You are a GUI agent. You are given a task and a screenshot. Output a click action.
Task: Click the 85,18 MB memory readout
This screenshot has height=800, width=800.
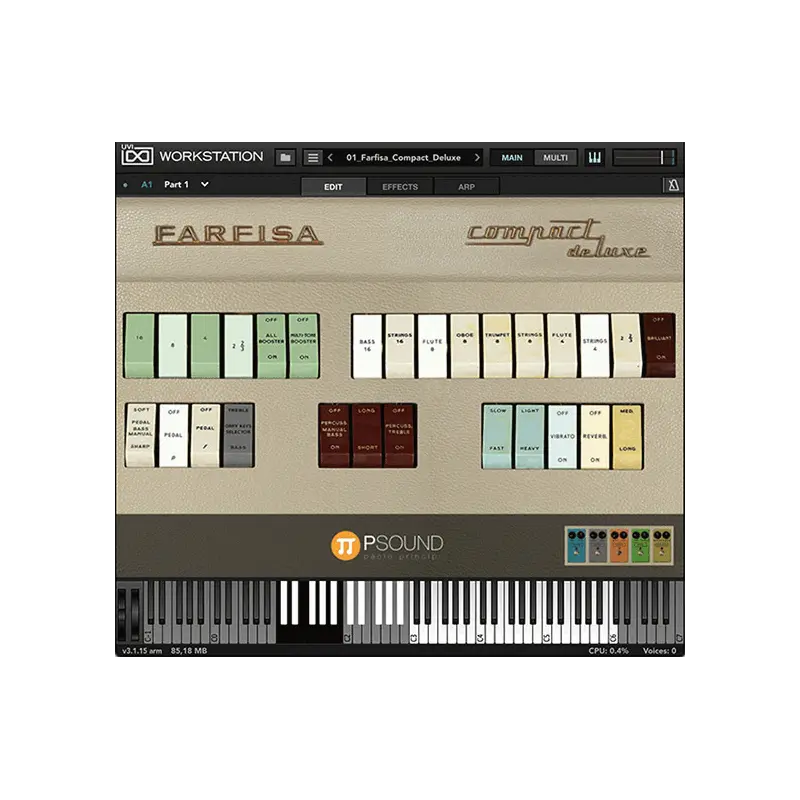pos(189,651)
